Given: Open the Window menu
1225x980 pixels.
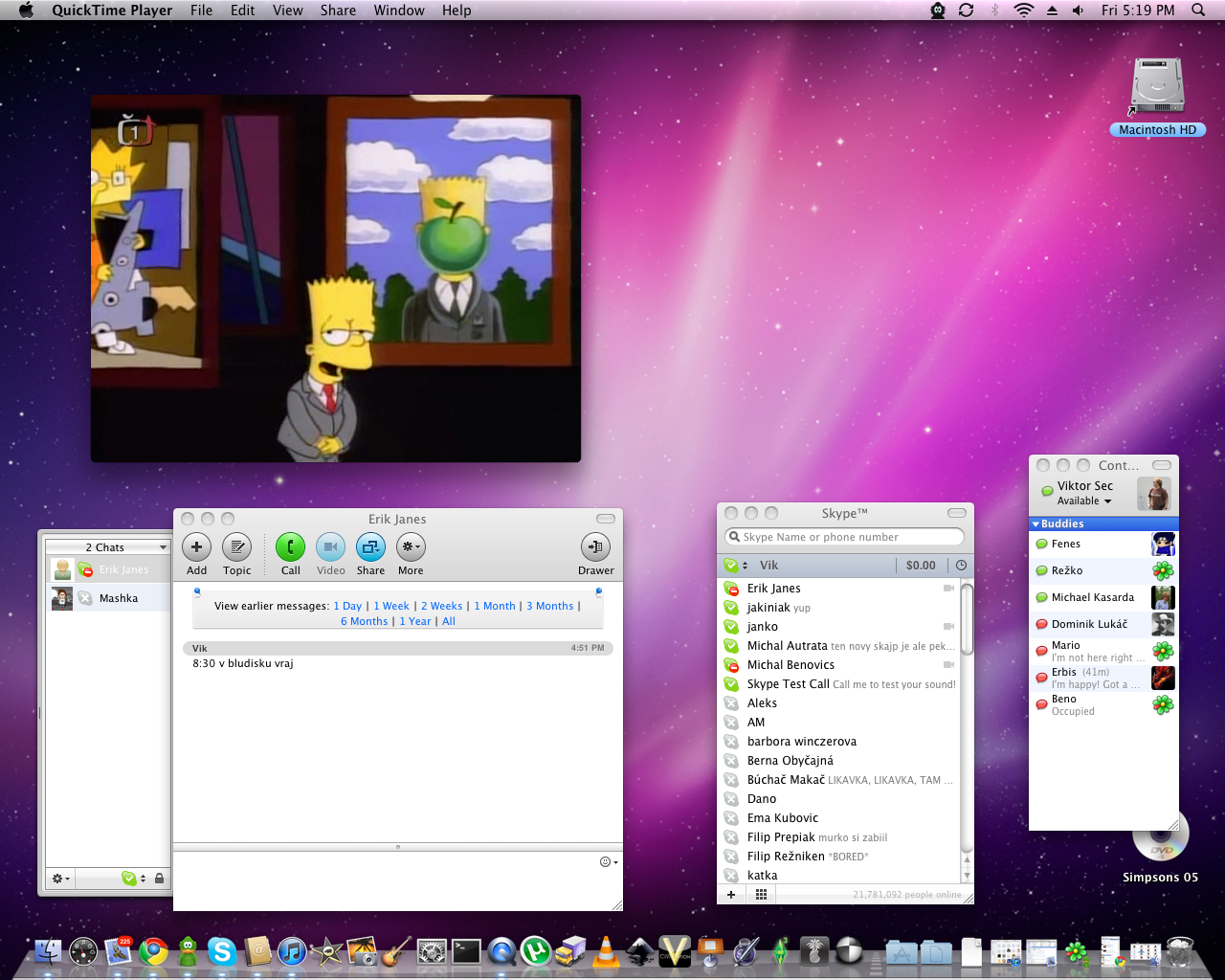Looking at the screenshot, I should pyautogui.click(x=399, y=11).
